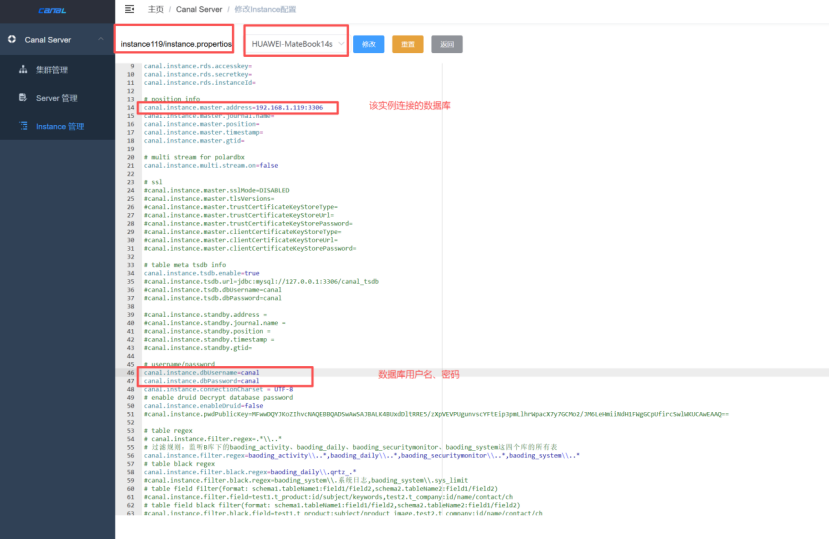Click line canal.instance.rds.secretkey=
The image size is (830, 539).
[197, 75]
